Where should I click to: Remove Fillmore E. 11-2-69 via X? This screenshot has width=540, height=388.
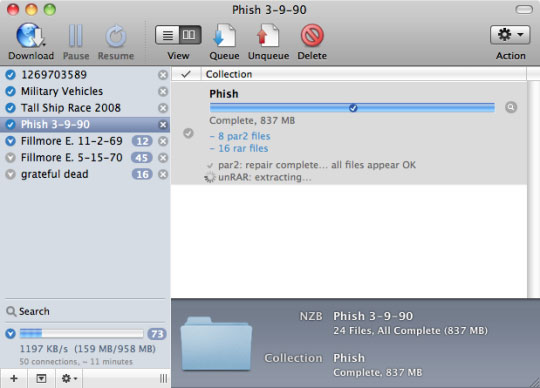(x=163, y=141)
